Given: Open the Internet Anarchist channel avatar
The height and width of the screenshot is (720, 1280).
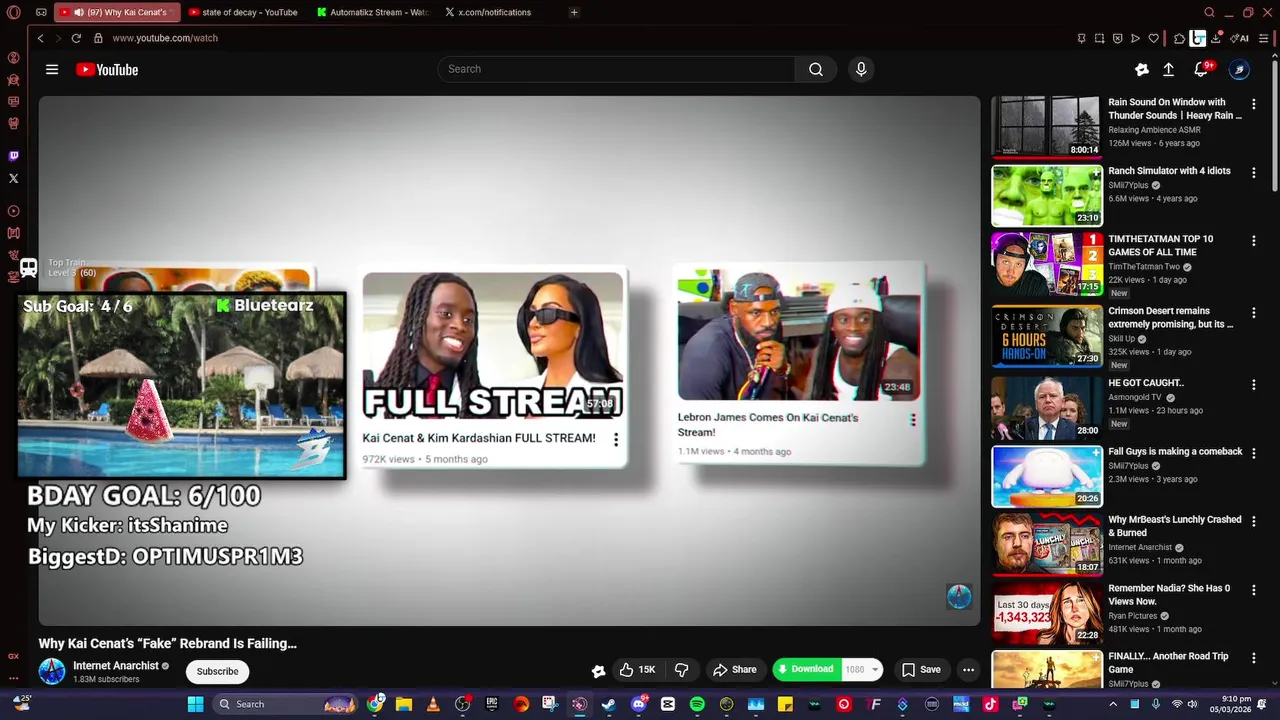Looking at the screenshot, I should 52,671.
